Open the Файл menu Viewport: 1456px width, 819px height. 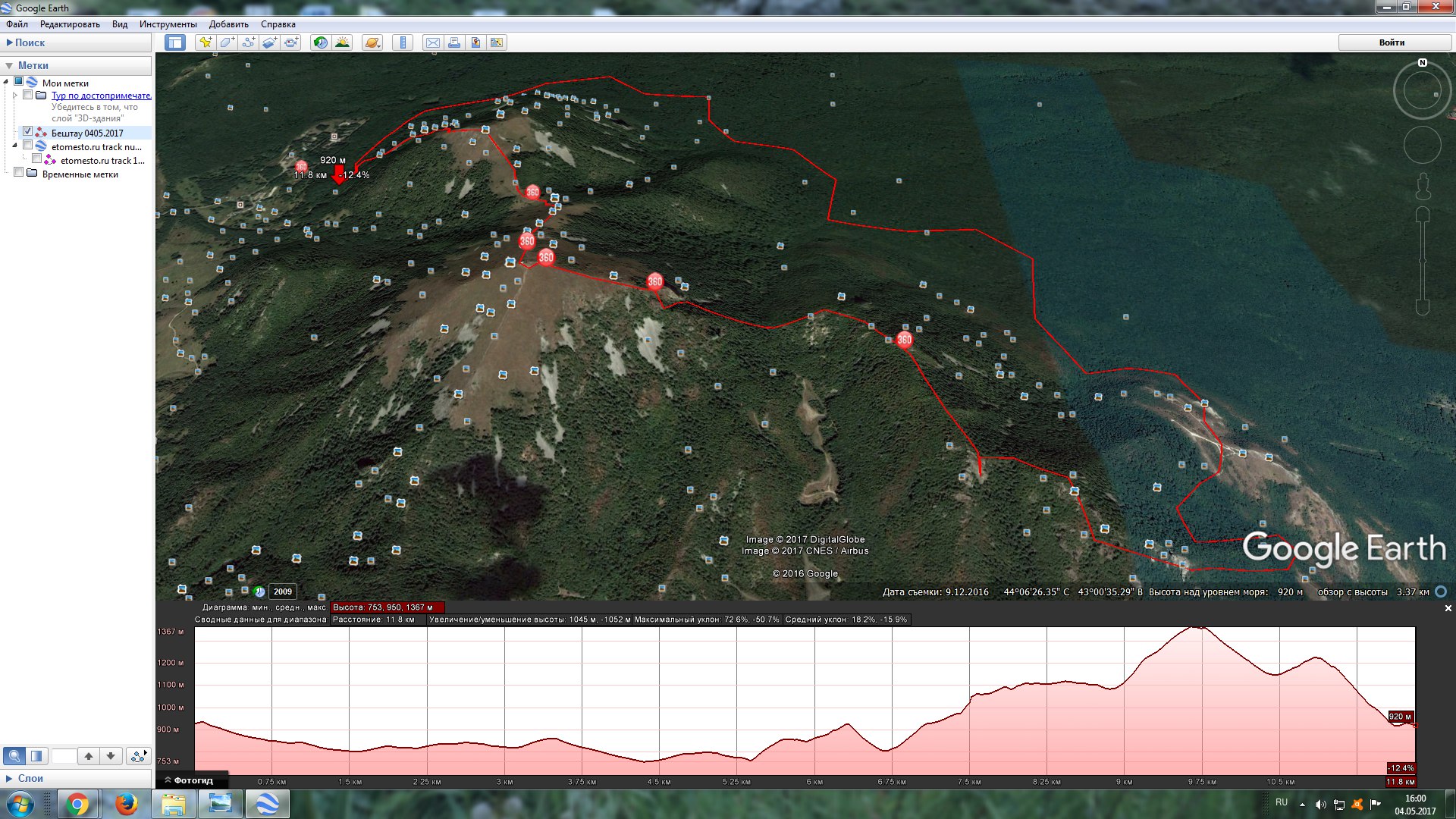[x=17, y=24]
